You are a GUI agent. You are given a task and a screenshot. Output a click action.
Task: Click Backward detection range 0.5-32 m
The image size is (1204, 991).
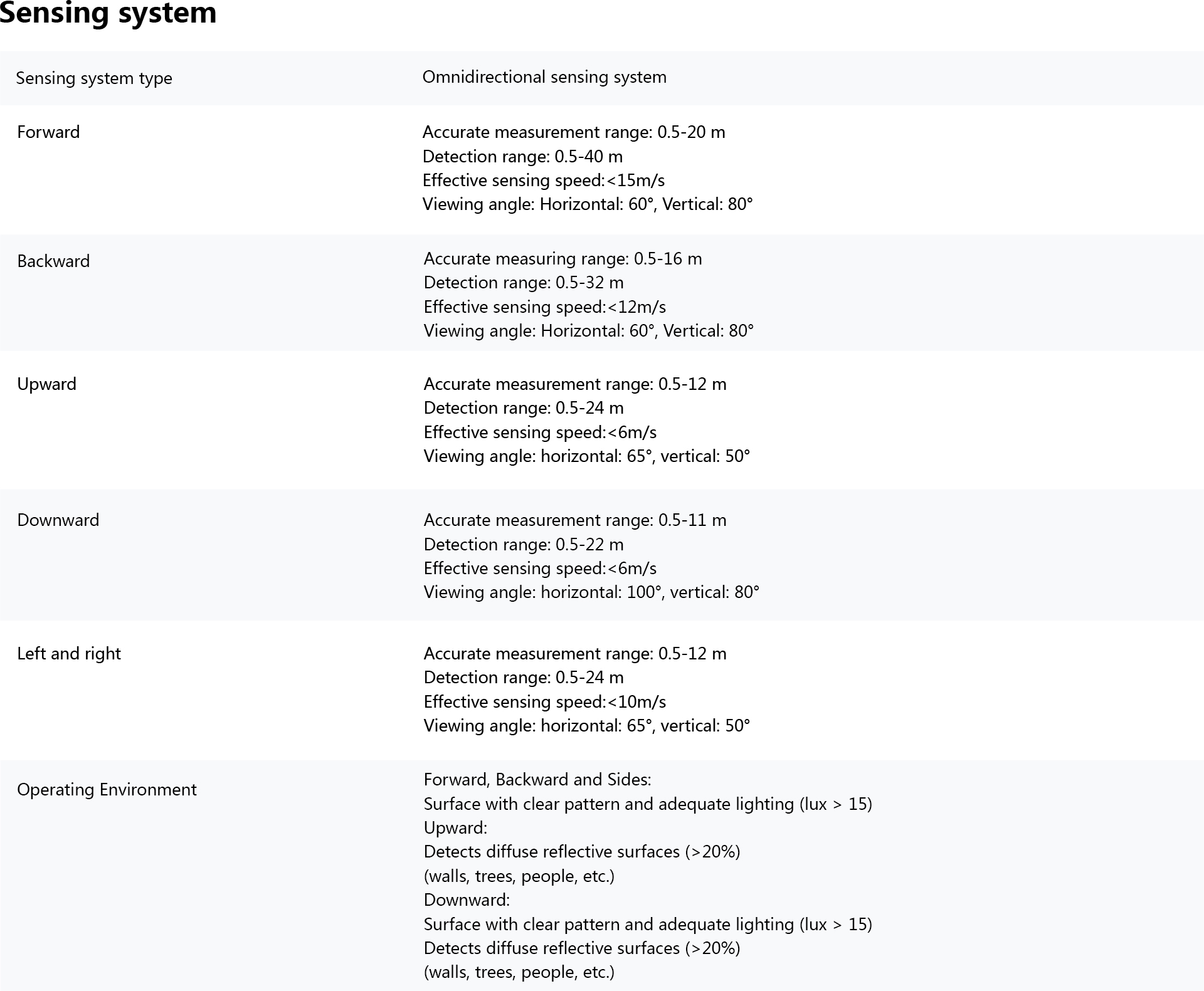coord(524,283)
